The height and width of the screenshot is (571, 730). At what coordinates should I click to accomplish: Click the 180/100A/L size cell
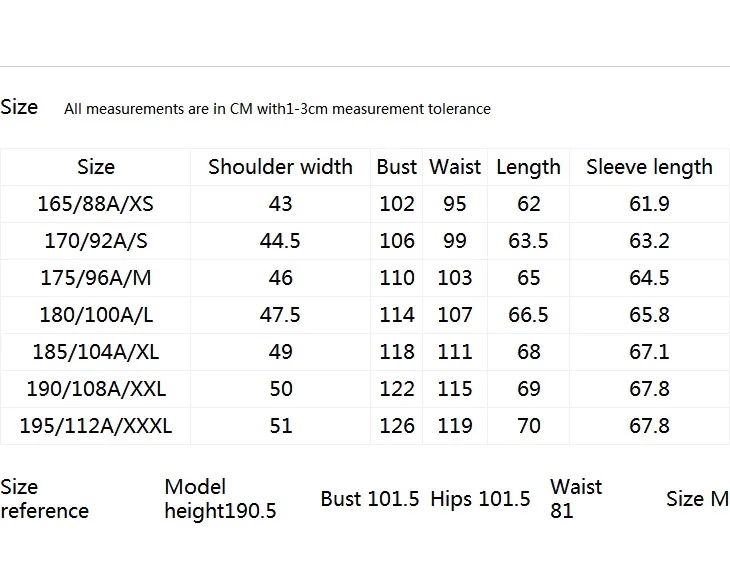click(x=95, y=315)
